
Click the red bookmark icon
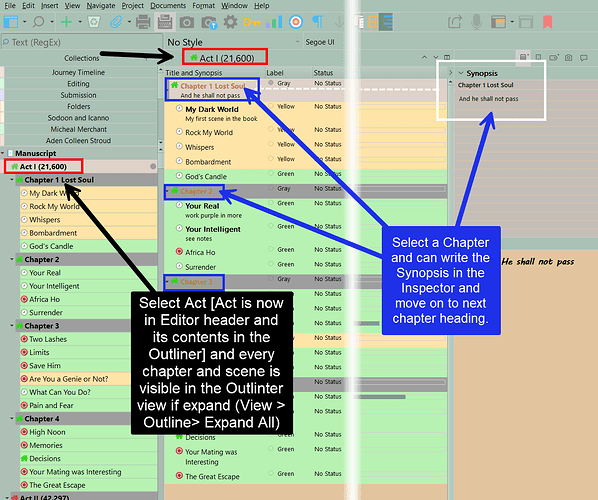[x=548, y=22]
